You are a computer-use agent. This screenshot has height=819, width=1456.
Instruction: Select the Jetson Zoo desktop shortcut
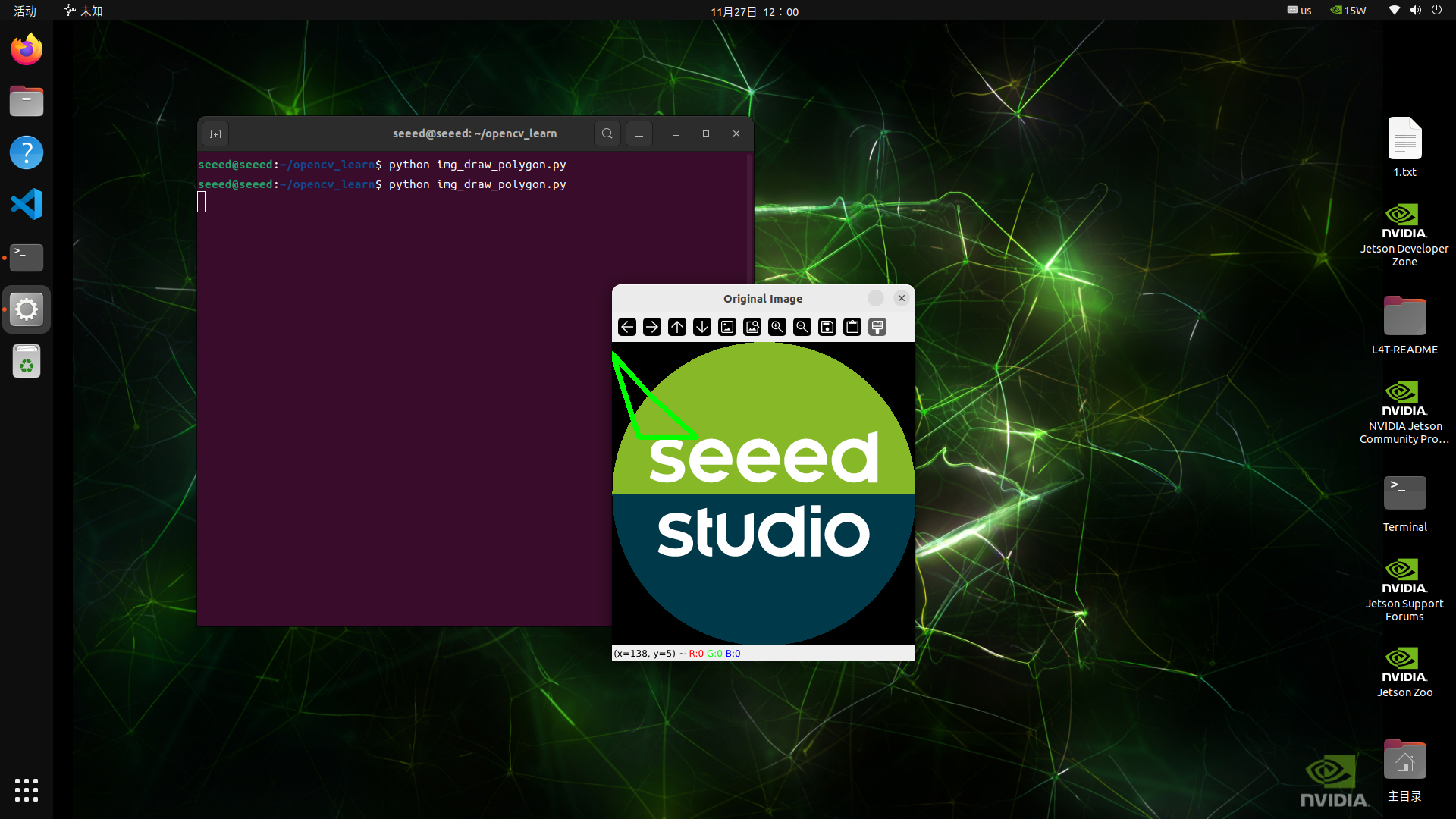pos(1404,672)
